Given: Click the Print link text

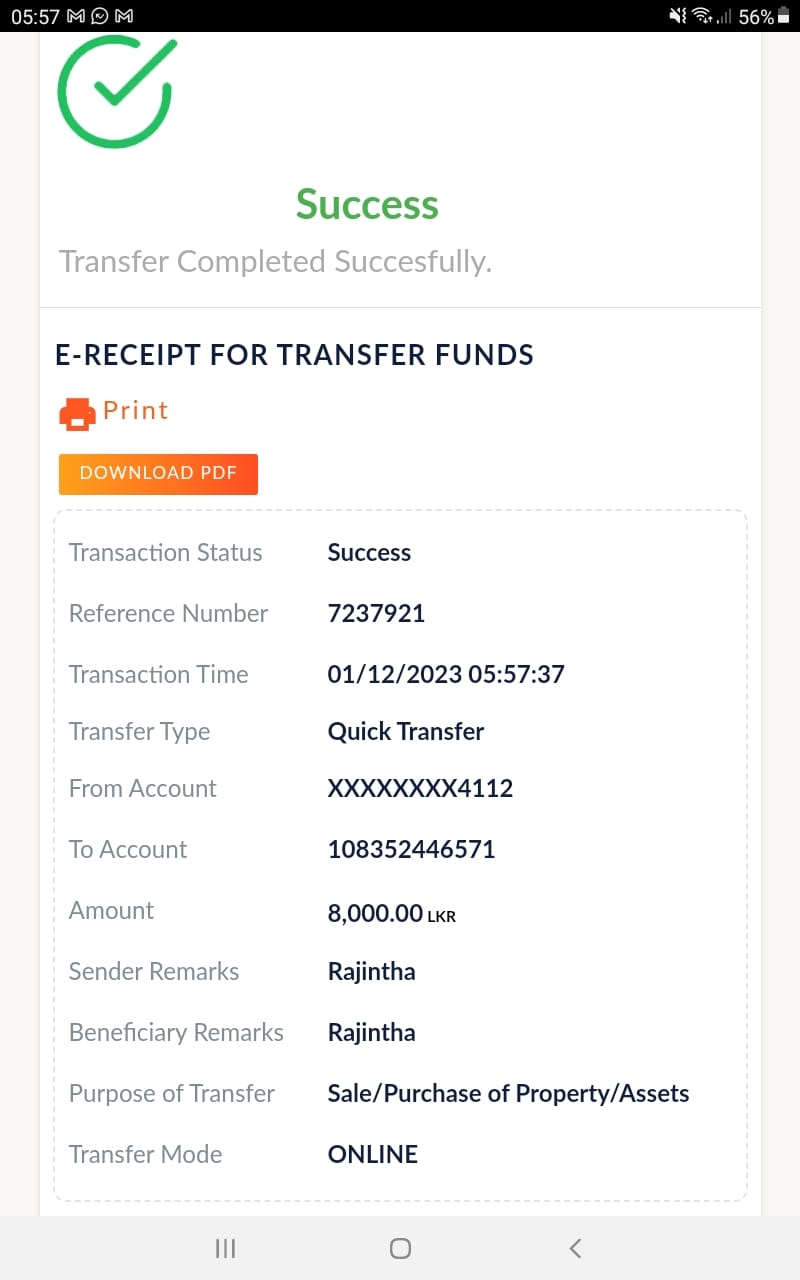Looking at the screenshot, I should pos(136,411).
